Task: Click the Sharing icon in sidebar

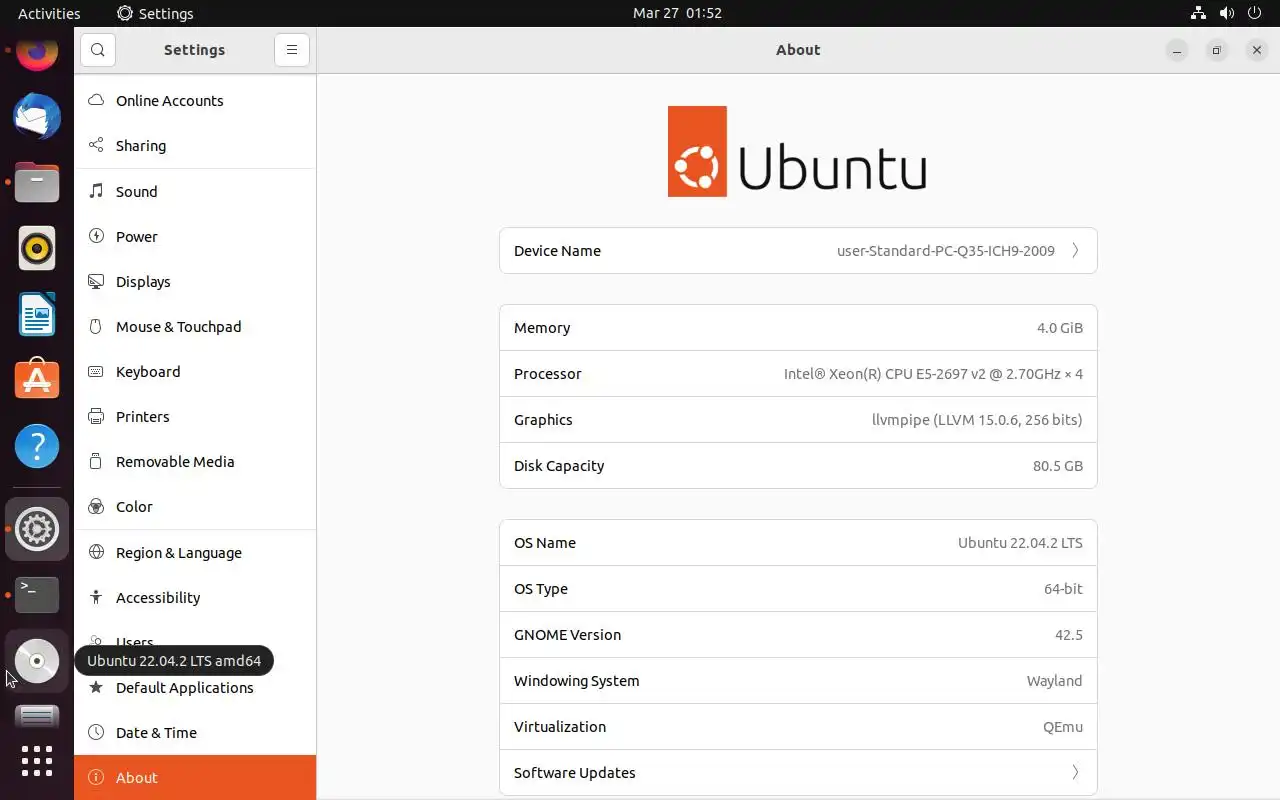Action: pos(96,145)
